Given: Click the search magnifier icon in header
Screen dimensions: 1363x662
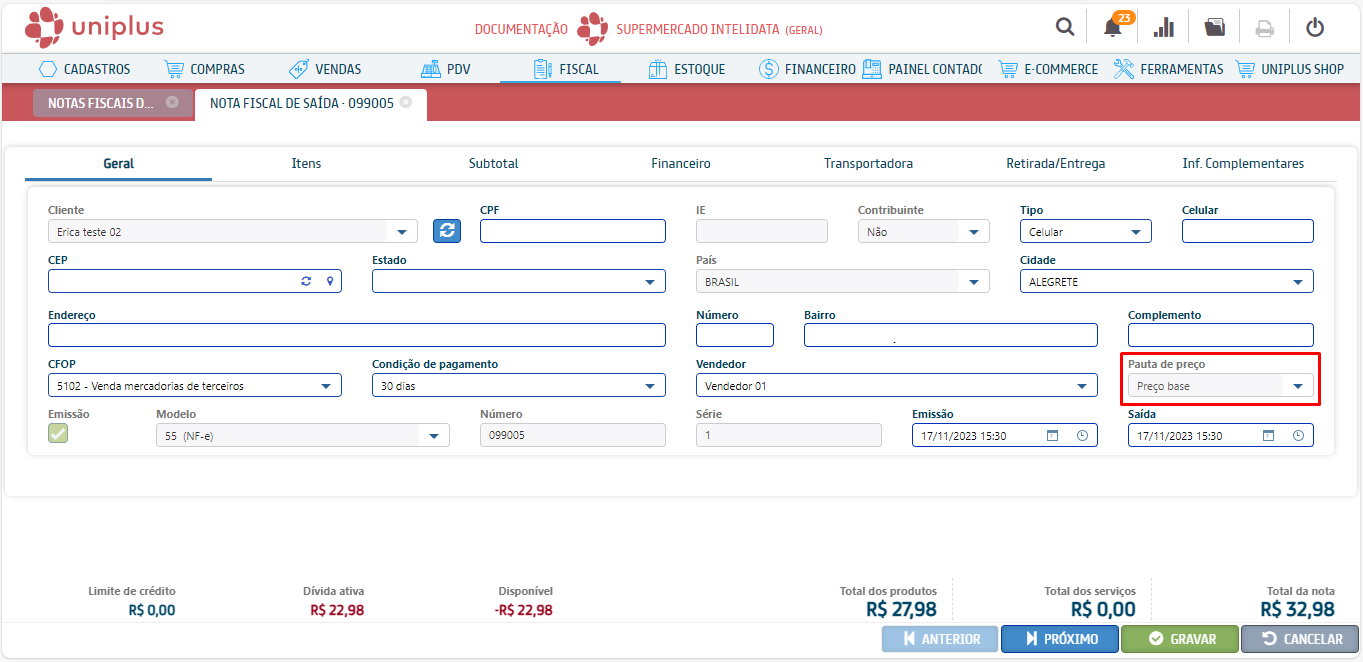Looking at the screenshot, I should coord(1065,27).
